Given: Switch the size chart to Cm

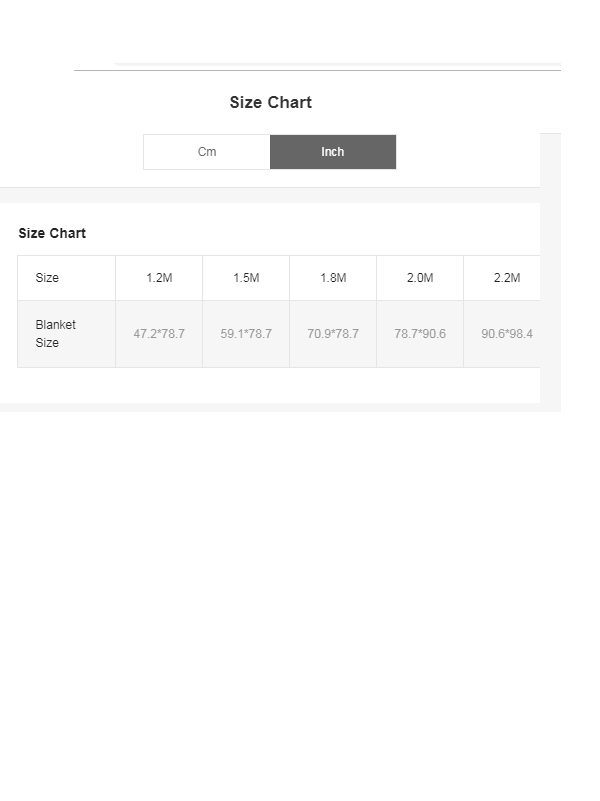Looking at the screenshot, I should coord(207,152).
